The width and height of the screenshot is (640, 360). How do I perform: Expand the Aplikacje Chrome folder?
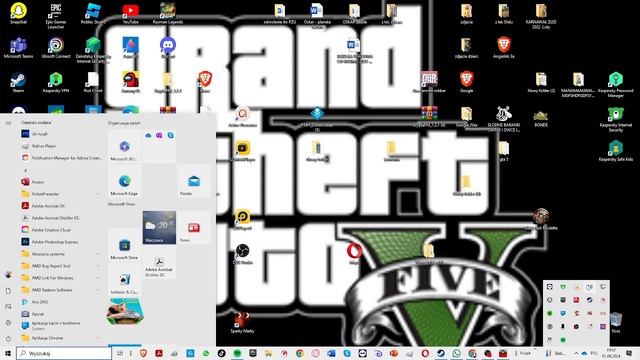(60, 338)
